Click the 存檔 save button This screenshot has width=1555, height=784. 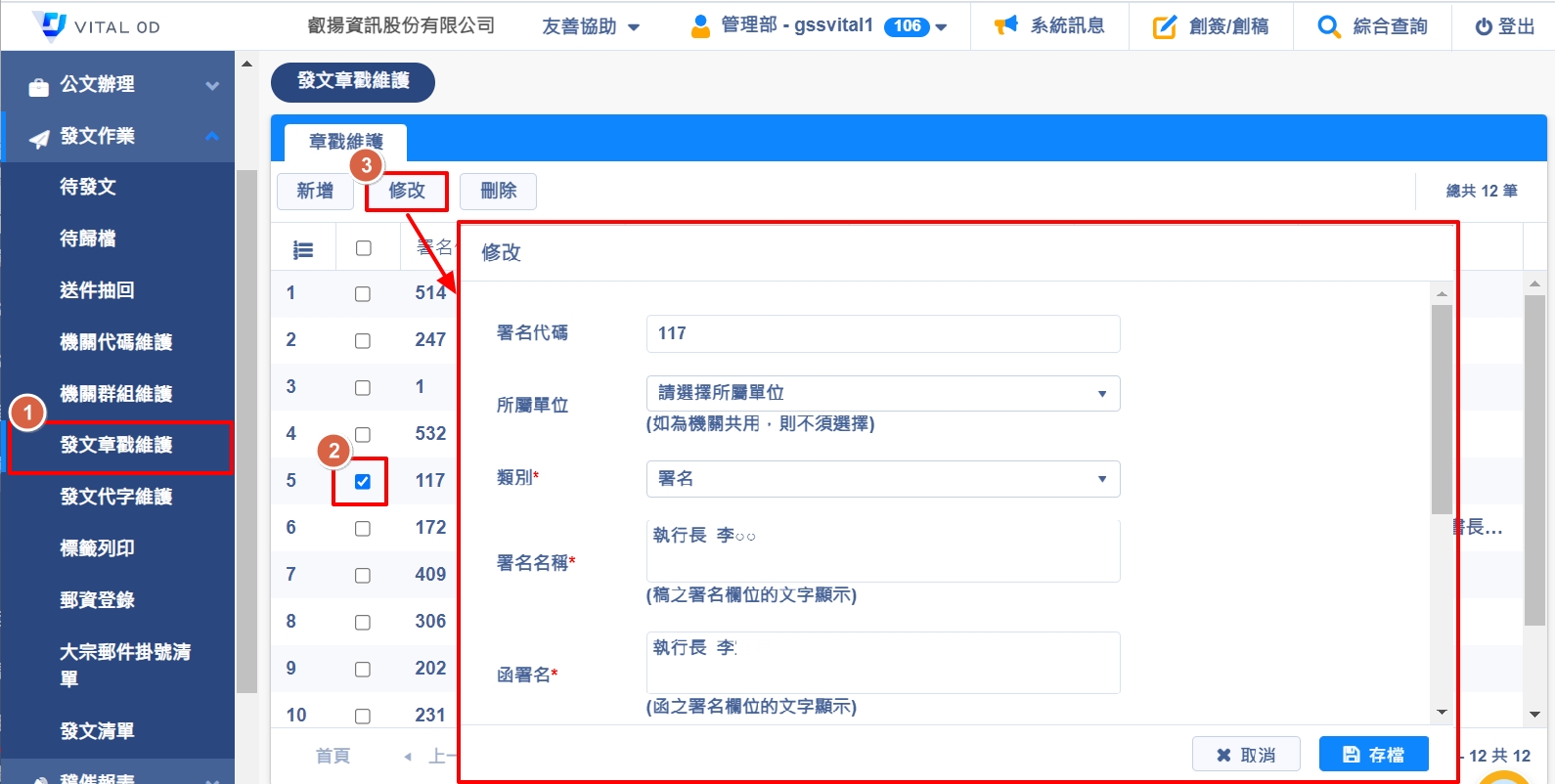(x=1373, y=755)
